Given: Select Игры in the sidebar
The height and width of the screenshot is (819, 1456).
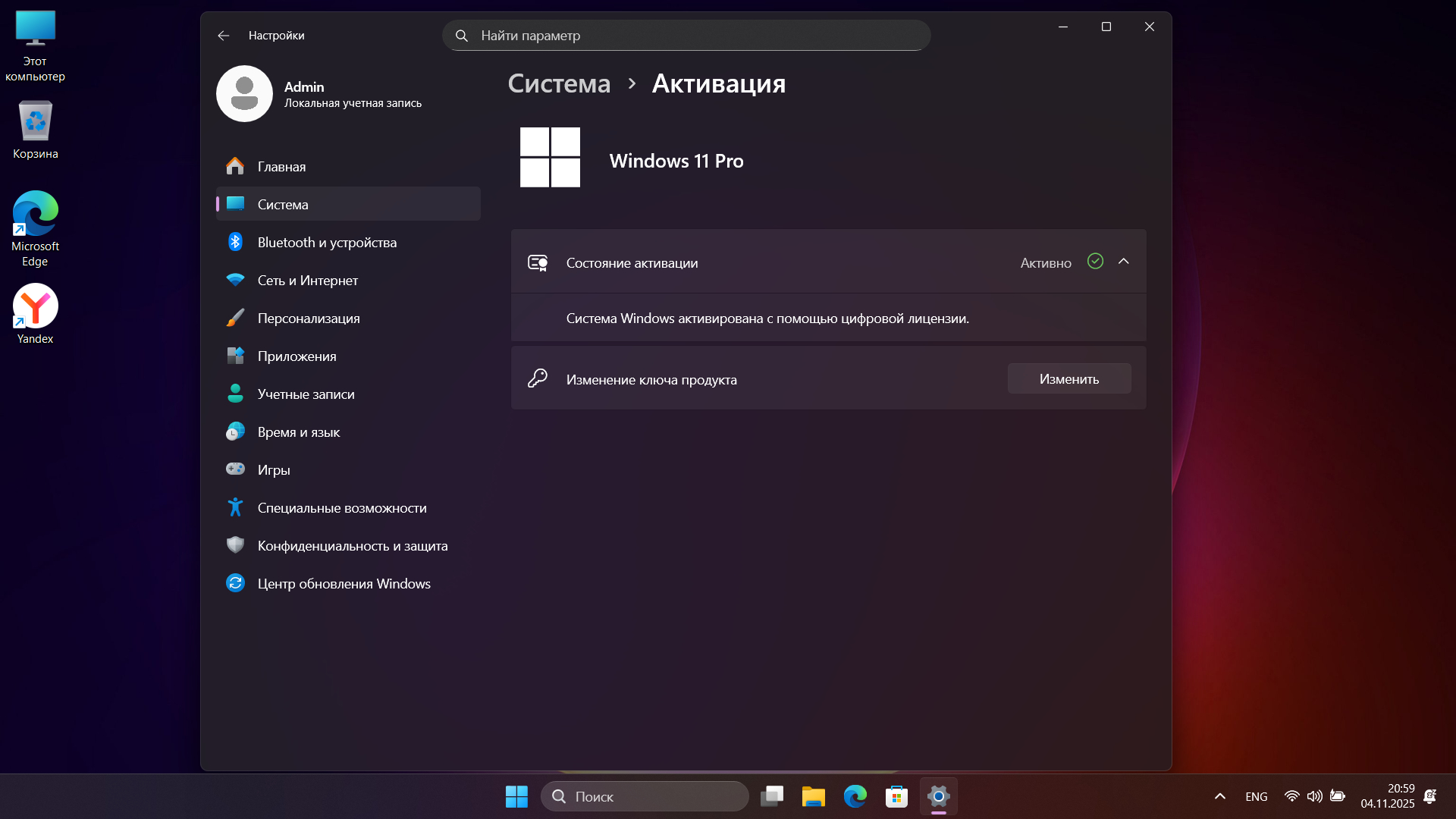Looking at the screenshot, I should pos(274,470).
